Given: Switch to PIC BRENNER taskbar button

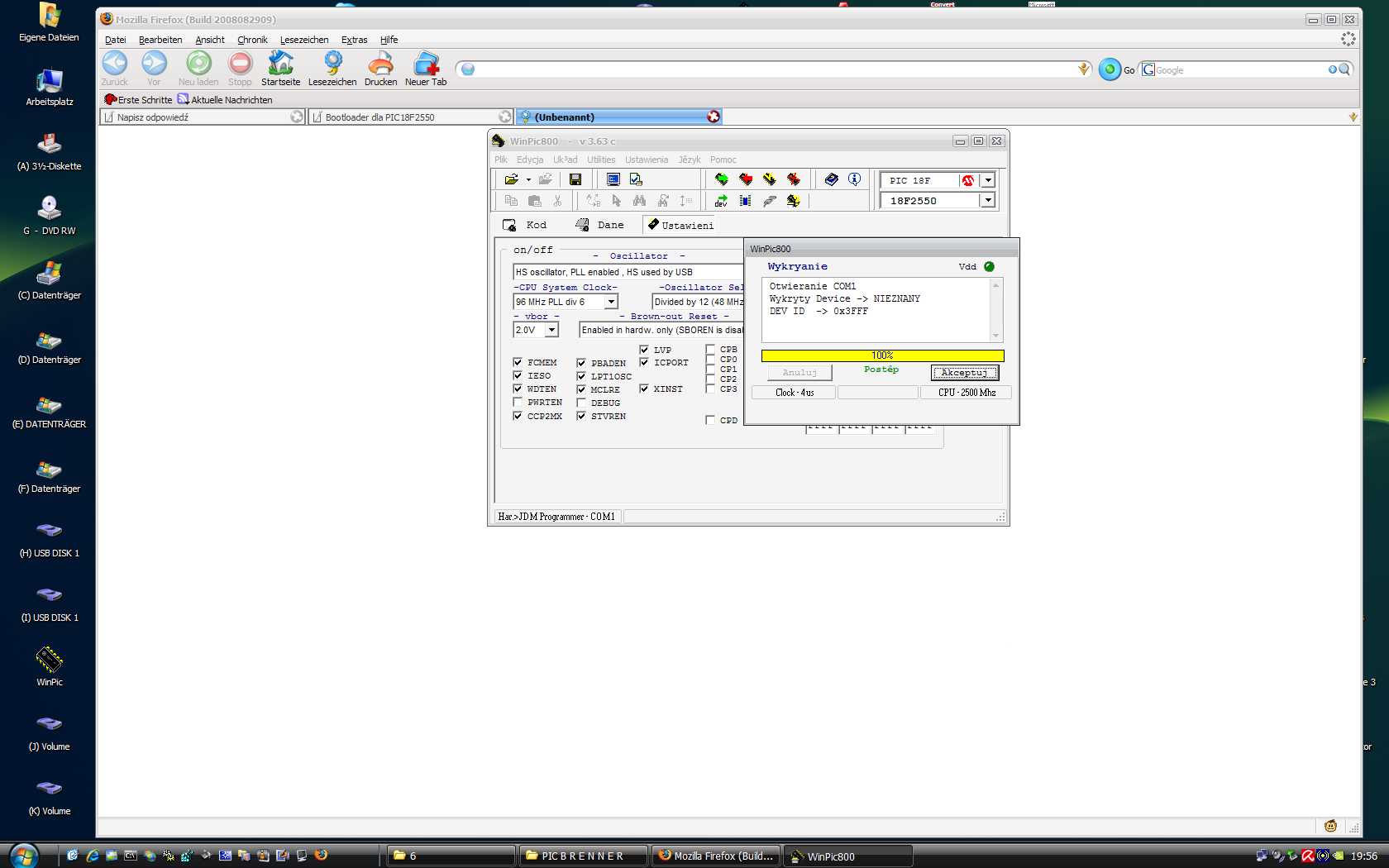Looking at the screenshot, I should [583, 856].
